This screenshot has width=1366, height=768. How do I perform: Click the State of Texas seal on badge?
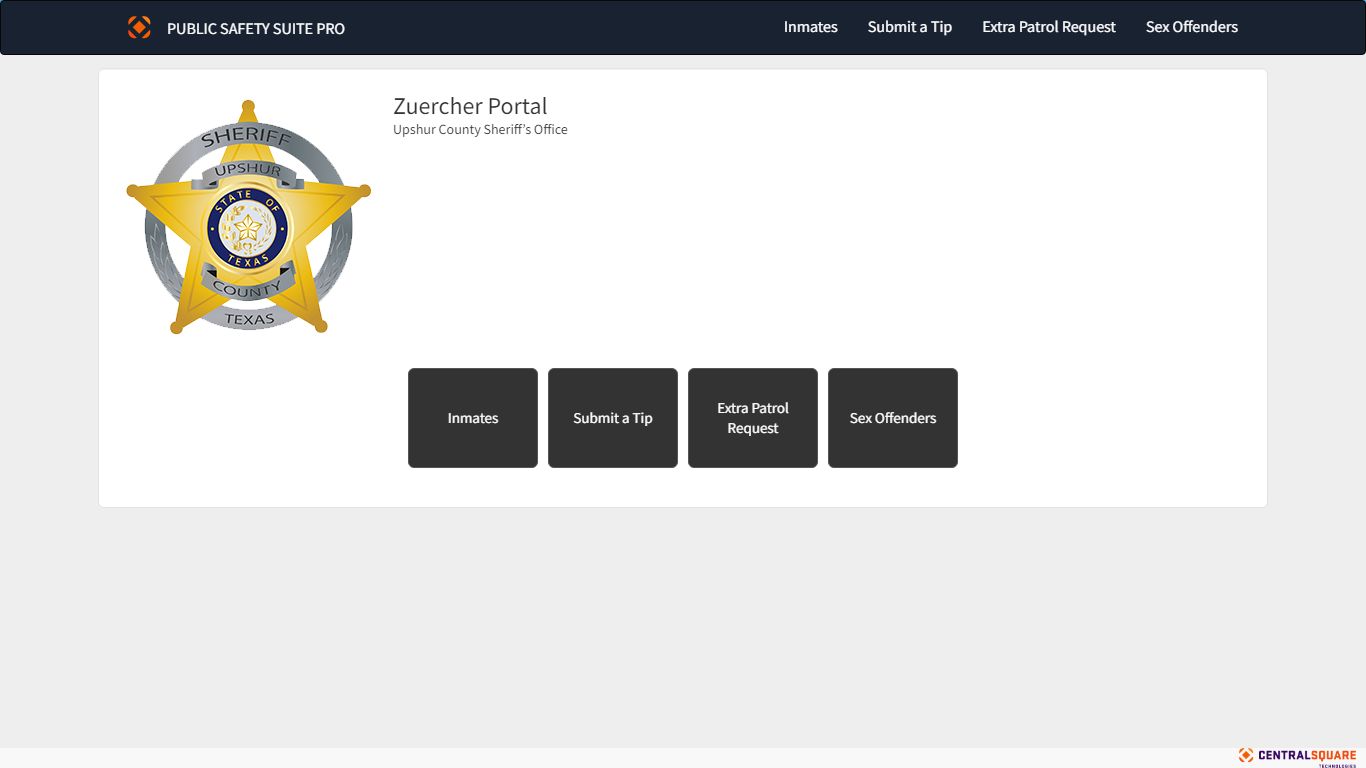(248, 230)
